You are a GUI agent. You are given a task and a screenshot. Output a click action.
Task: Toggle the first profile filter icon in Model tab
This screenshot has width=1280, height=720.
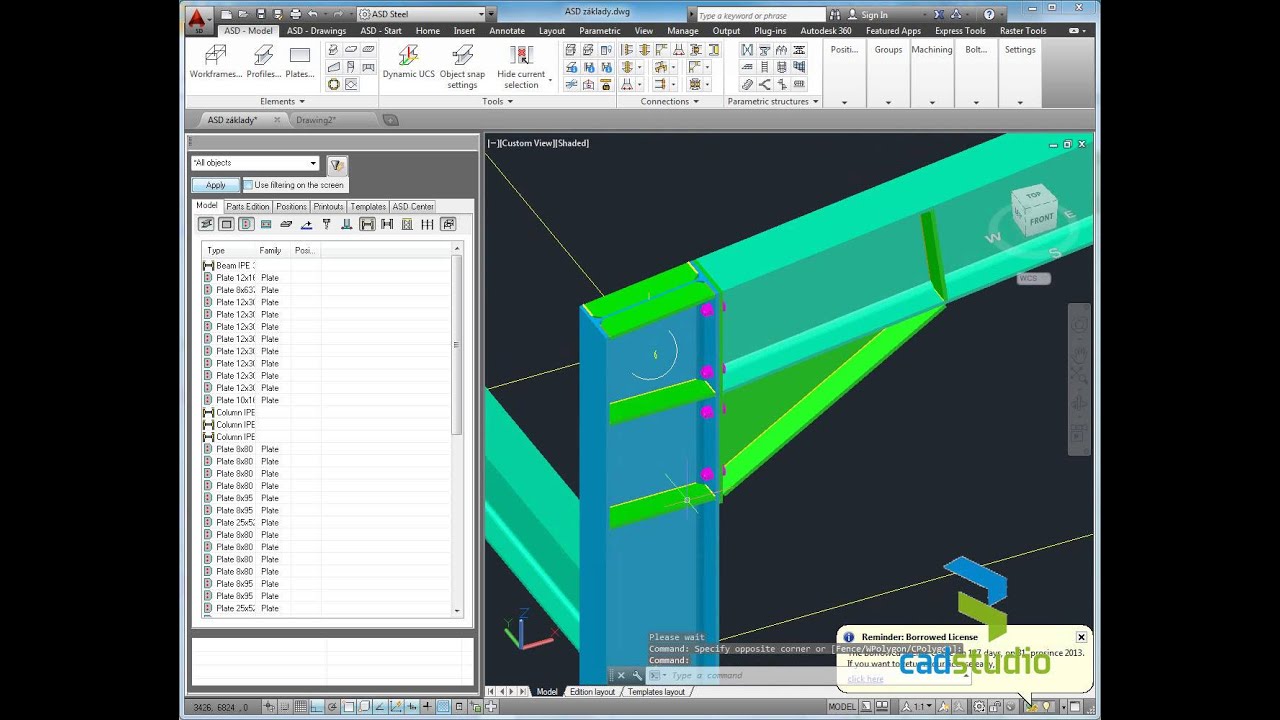point(206,224)
